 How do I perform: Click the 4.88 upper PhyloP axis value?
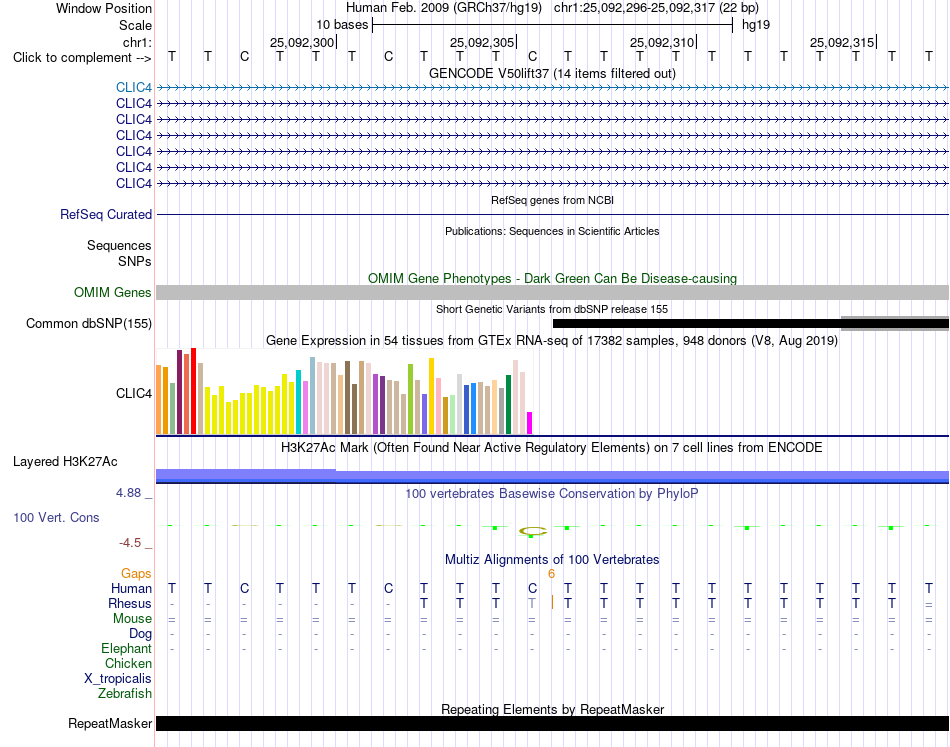click(x=128, y=493)
